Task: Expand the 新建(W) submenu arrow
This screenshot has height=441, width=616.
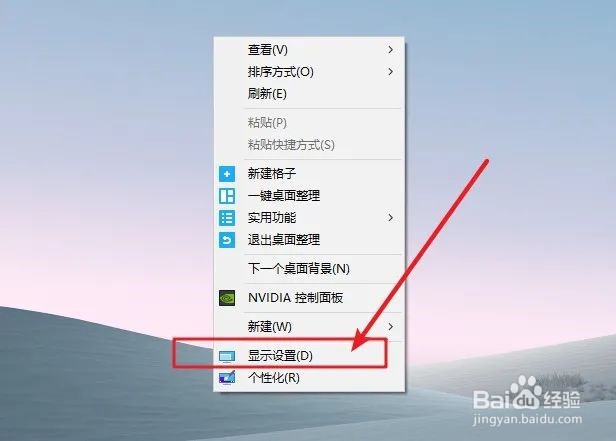Action: pos(390,326)
